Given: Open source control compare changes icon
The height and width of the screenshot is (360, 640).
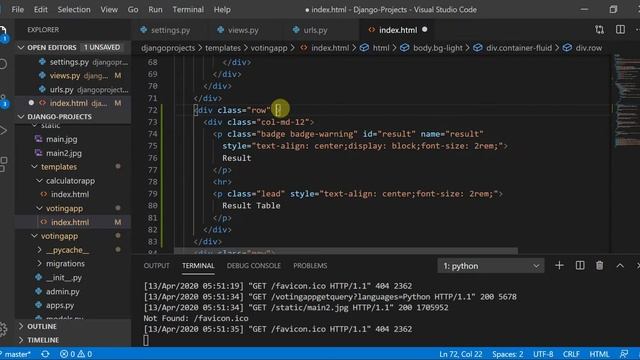Looking at the screenshot, I should (x=599, y=29).
